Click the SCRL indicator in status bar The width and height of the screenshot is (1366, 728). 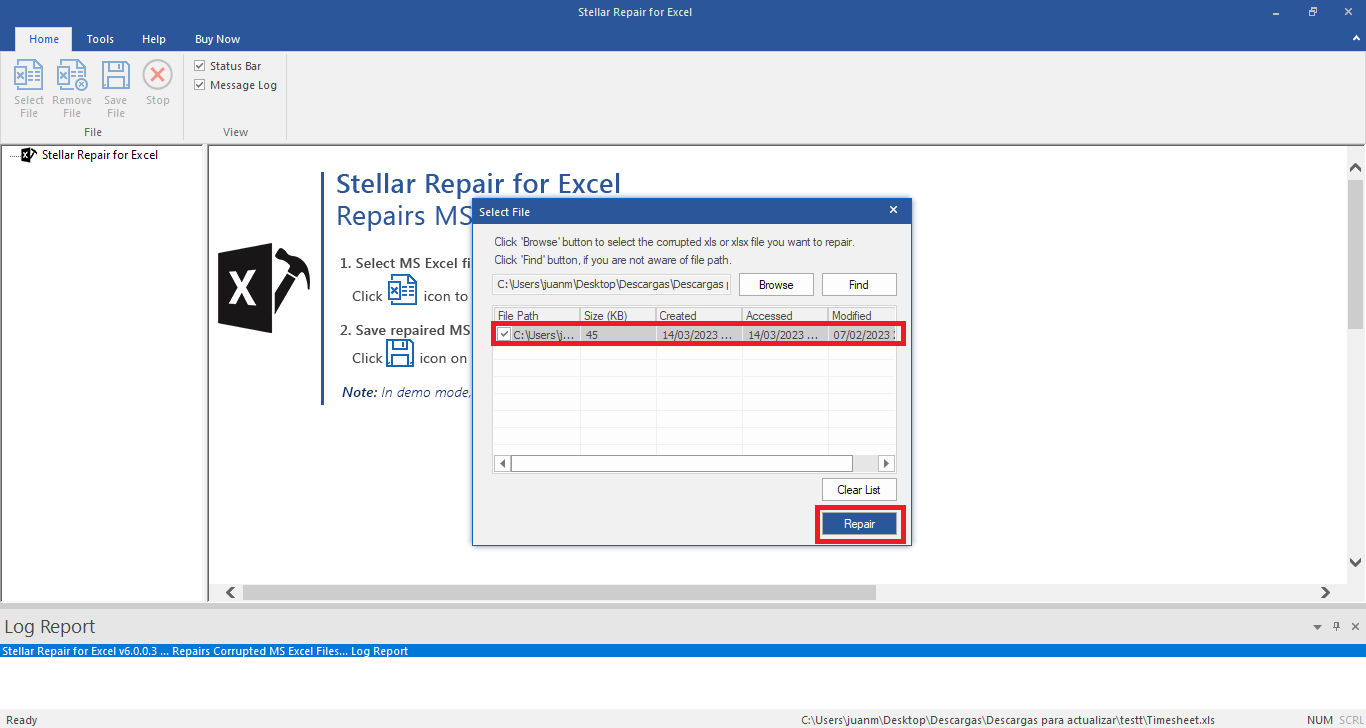point(1350,720)
